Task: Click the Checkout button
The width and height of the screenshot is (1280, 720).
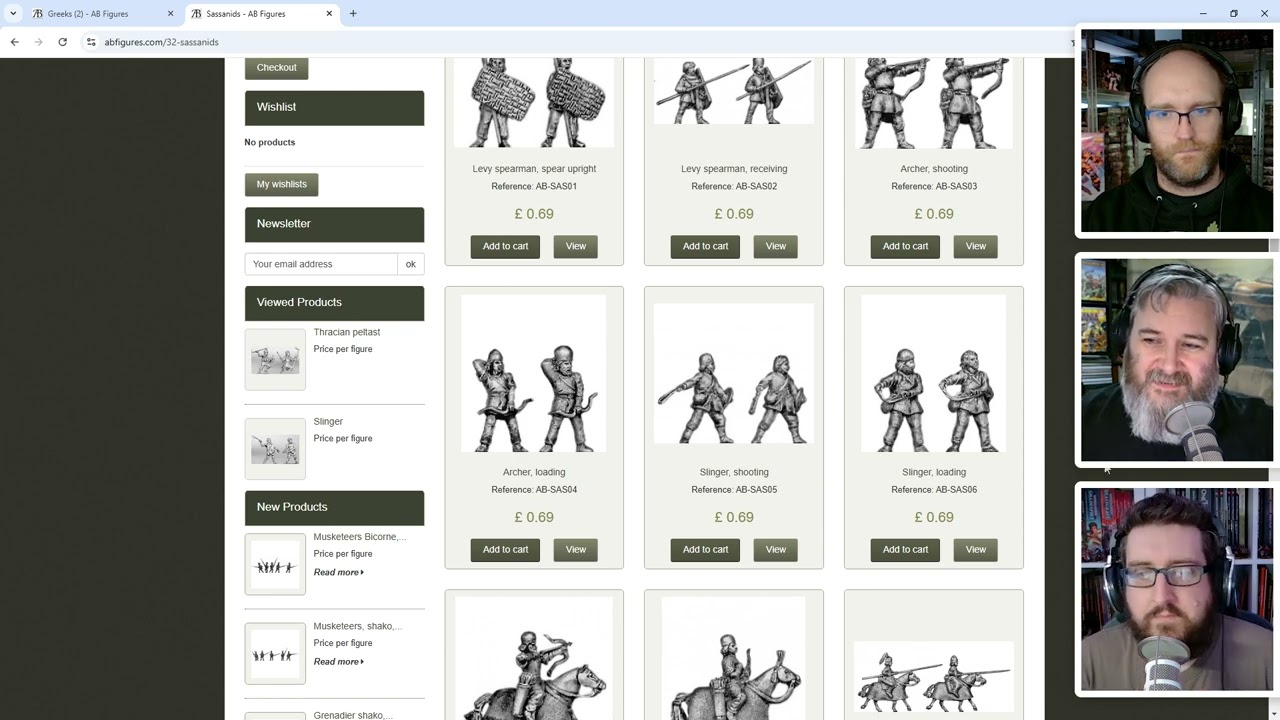Action: (x=276, y=68)
